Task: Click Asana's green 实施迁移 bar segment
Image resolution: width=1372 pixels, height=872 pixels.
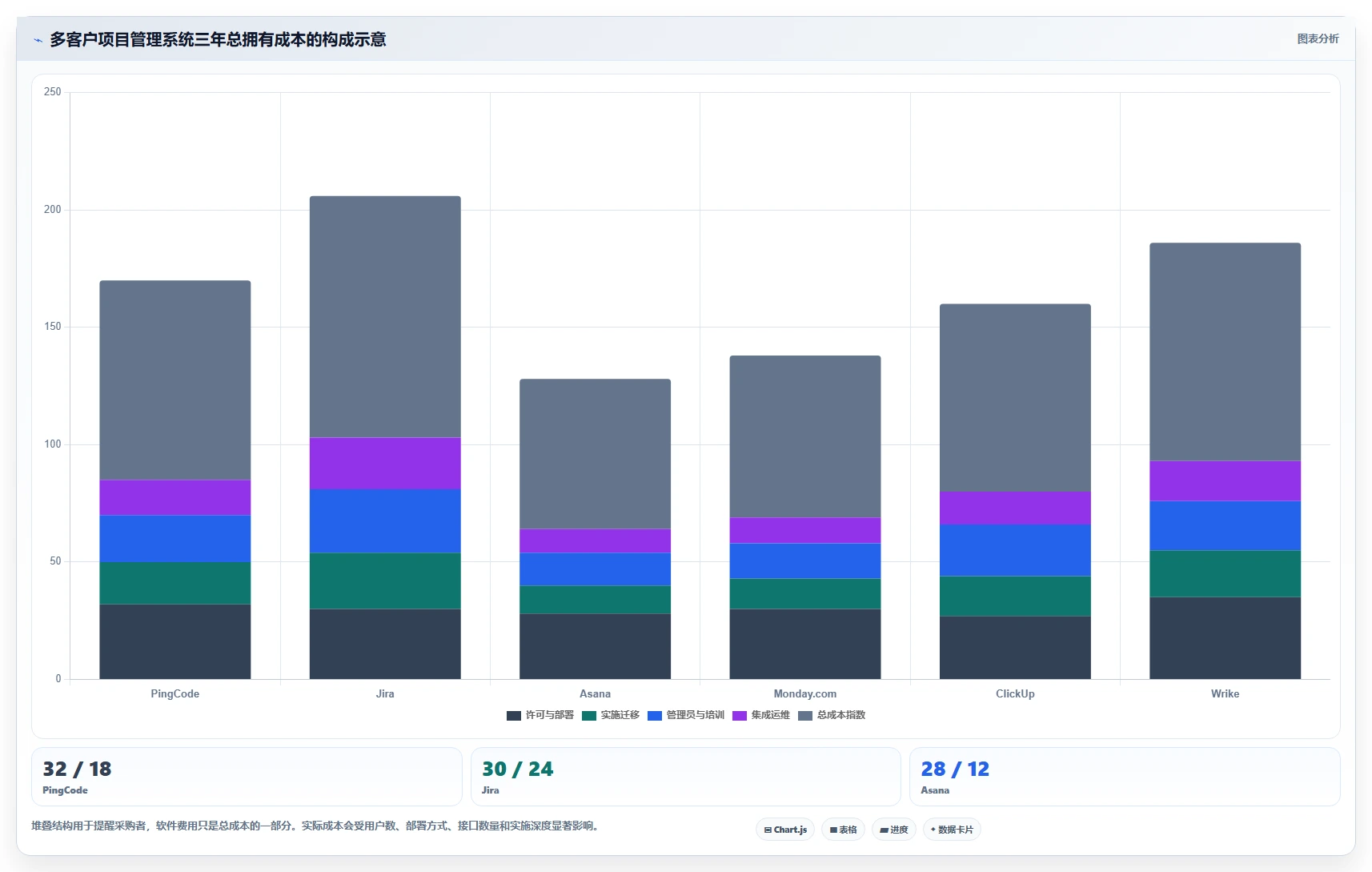Action: click(x=595, y=600)
